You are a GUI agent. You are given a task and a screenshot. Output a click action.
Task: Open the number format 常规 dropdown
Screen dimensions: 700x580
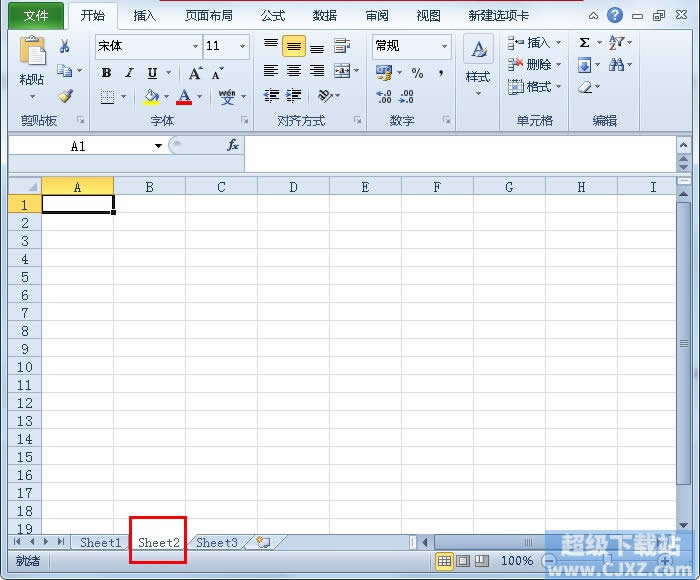444,46
